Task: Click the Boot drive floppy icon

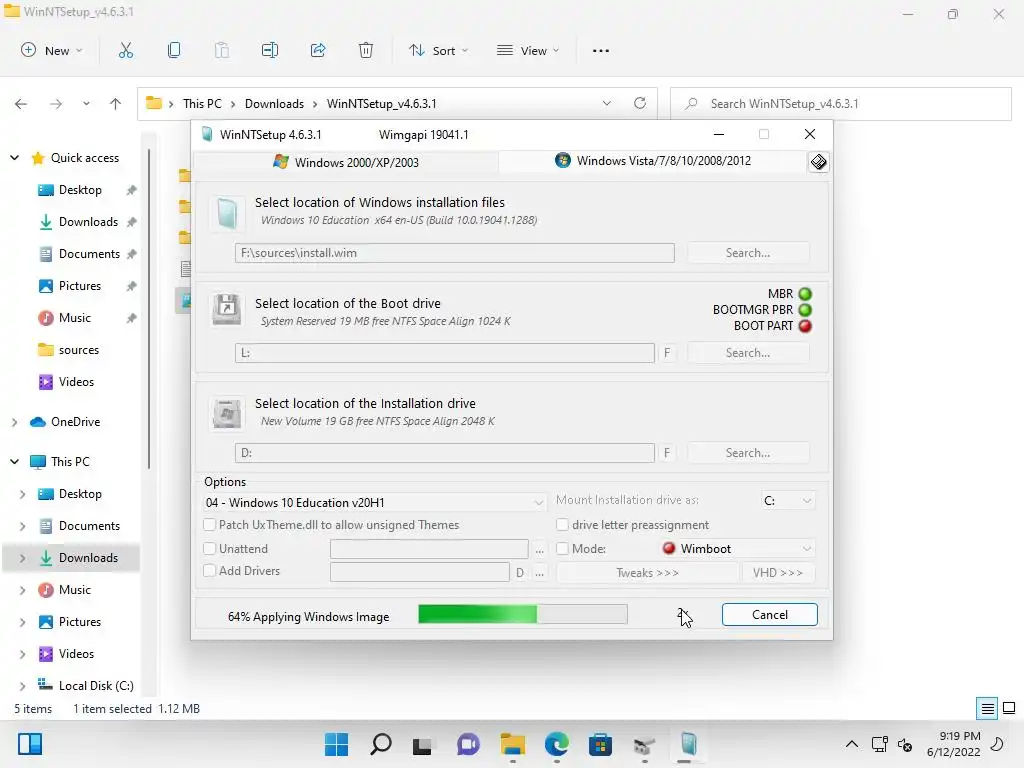Action: click(x=227, y=310)
